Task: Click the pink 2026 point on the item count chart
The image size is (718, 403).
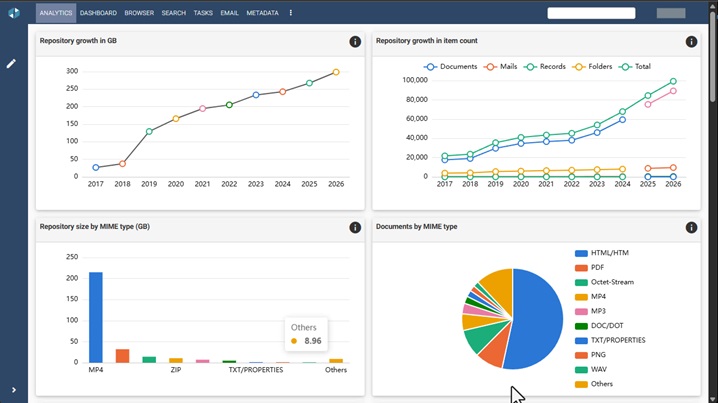Action: pos(673,91)
